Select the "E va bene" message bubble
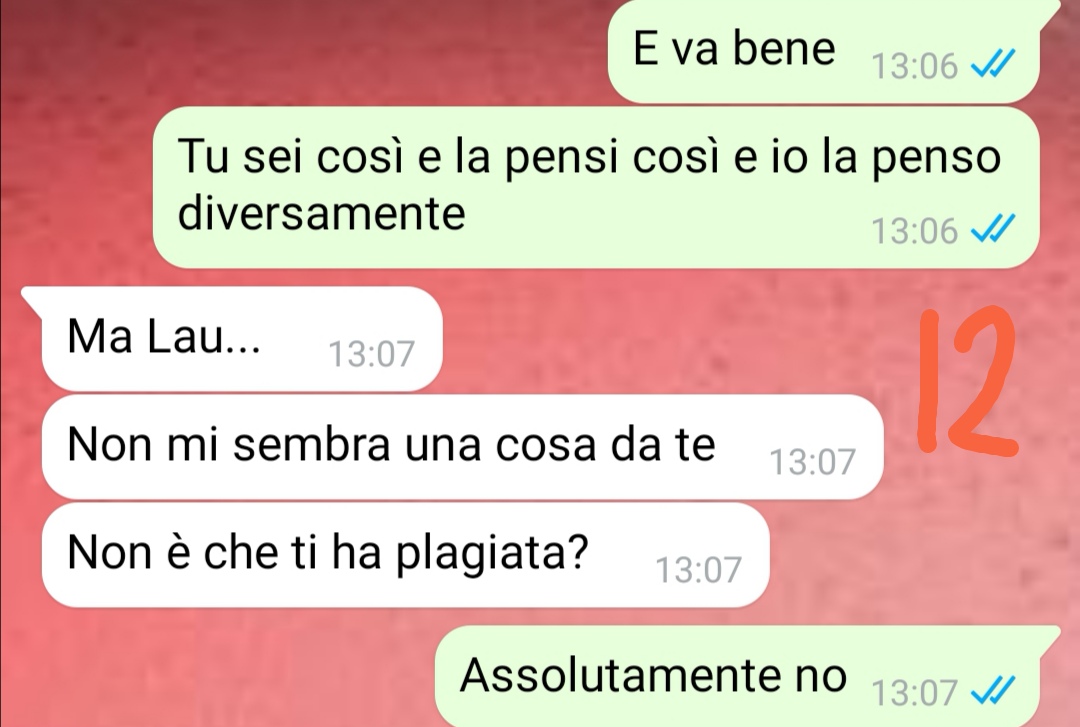The height and width of the screenshot is (727, 1080). pos(823,51)
